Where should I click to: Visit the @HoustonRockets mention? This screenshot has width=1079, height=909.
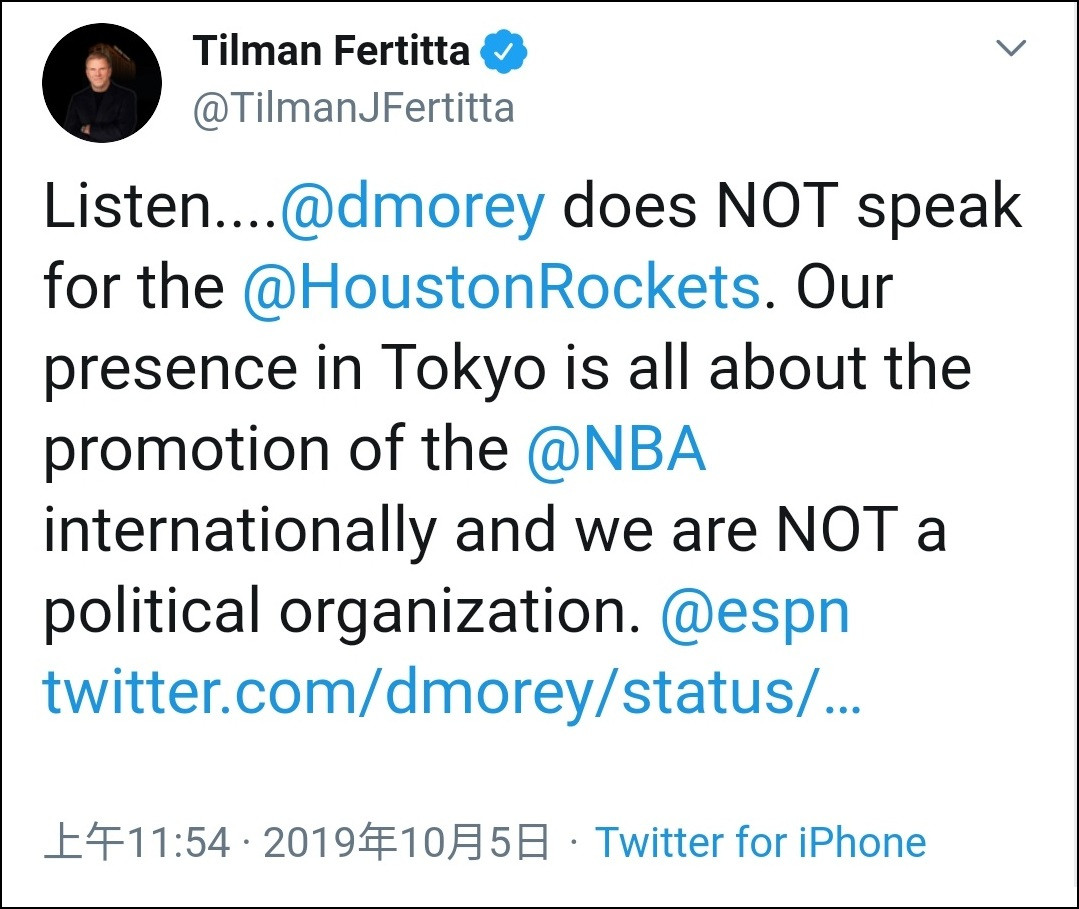(x=502, y=287)
